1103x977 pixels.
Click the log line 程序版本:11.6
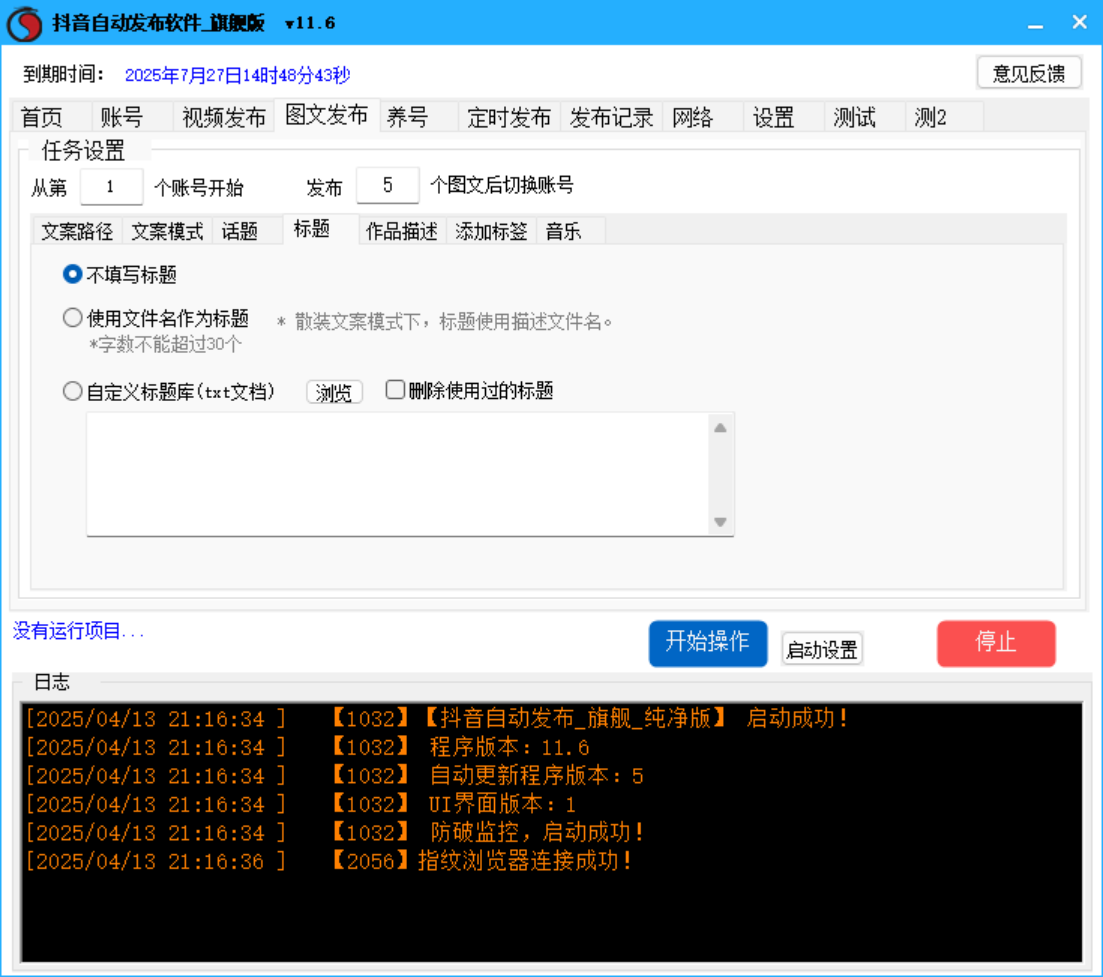(307, 747)
